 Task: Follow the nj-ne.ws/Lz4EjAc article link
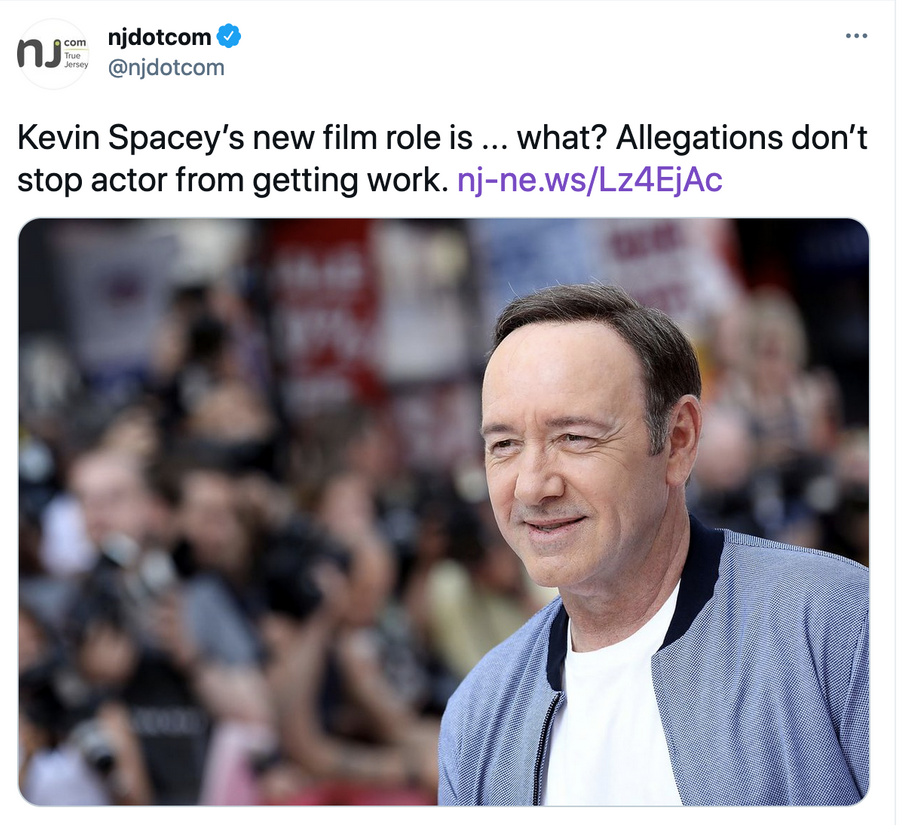coord(589,180)
